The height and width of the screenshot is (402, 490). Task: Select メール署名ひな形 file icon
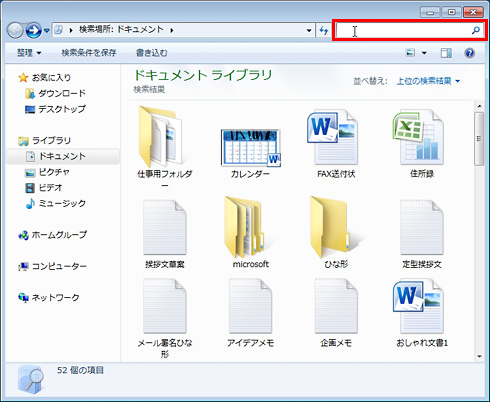tap(165, 306)
